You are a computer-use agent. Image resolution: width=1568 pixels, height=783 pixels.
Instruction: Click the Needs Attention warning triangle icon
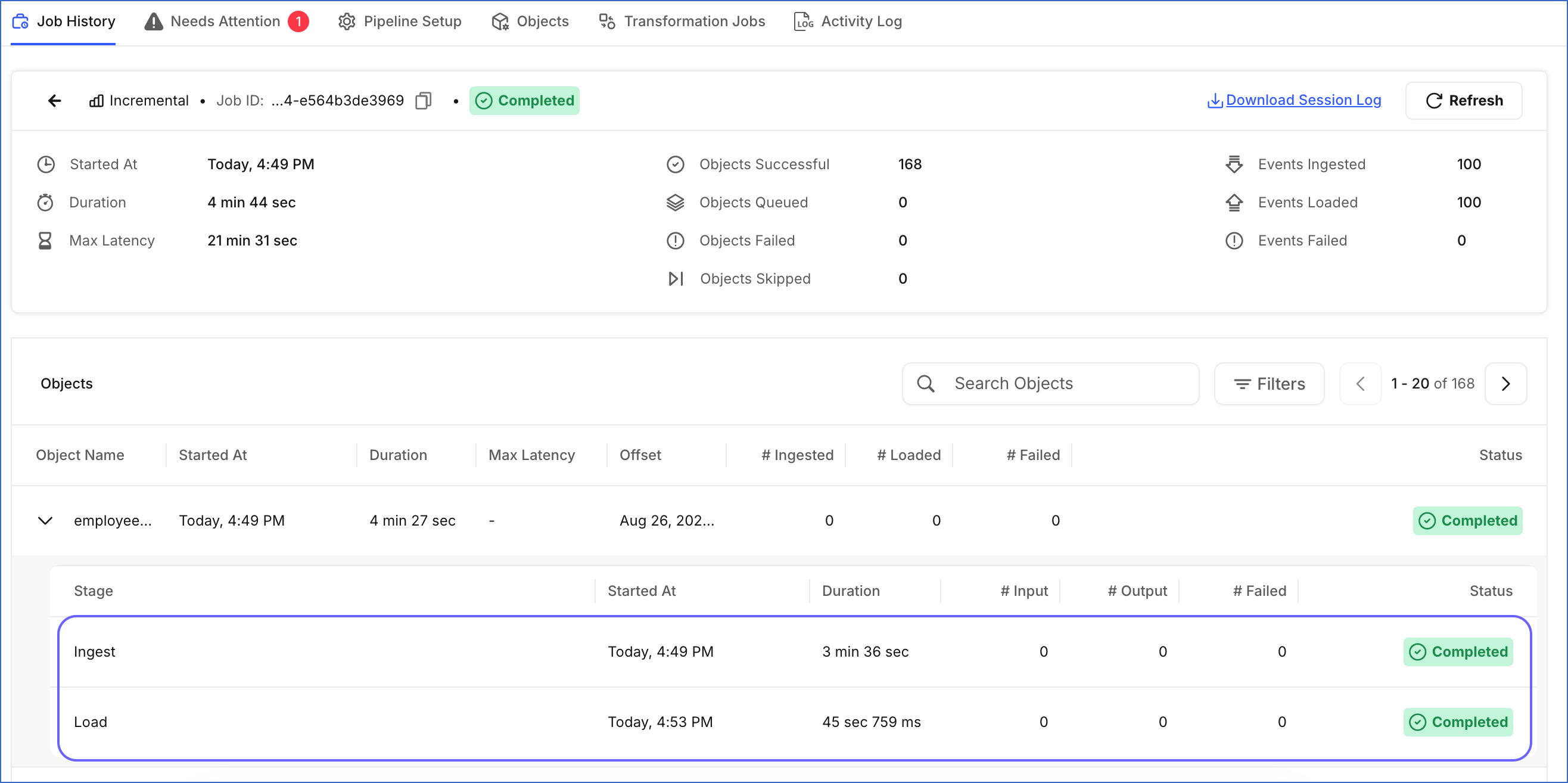point(153,21)
